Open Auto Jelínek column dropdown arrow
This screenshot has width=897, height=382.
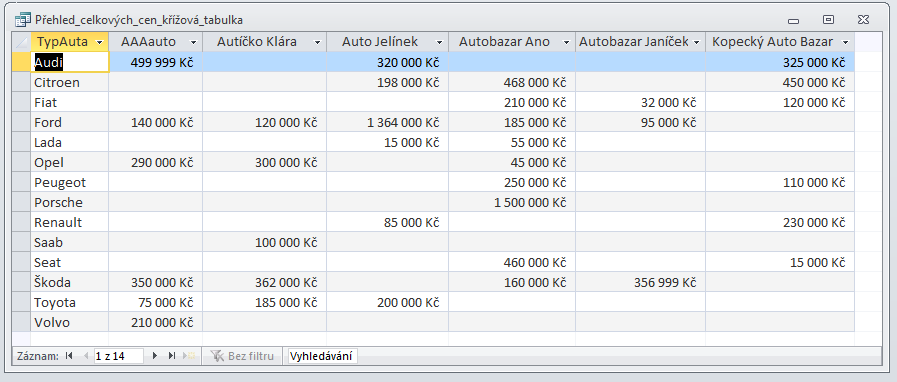tap(439, 42)
